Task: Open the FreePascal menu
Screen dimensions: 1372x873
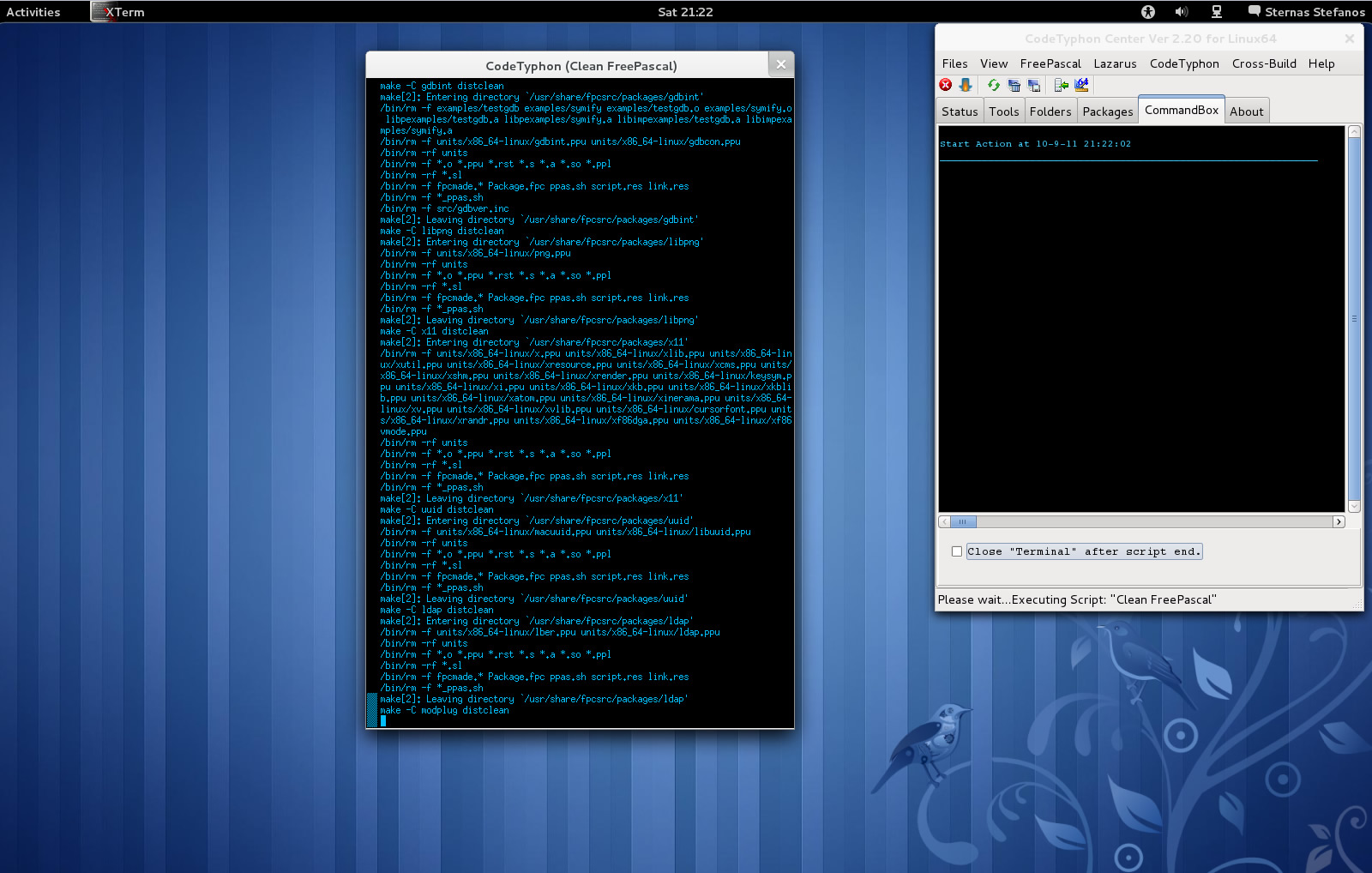Action: [1050, 63]
